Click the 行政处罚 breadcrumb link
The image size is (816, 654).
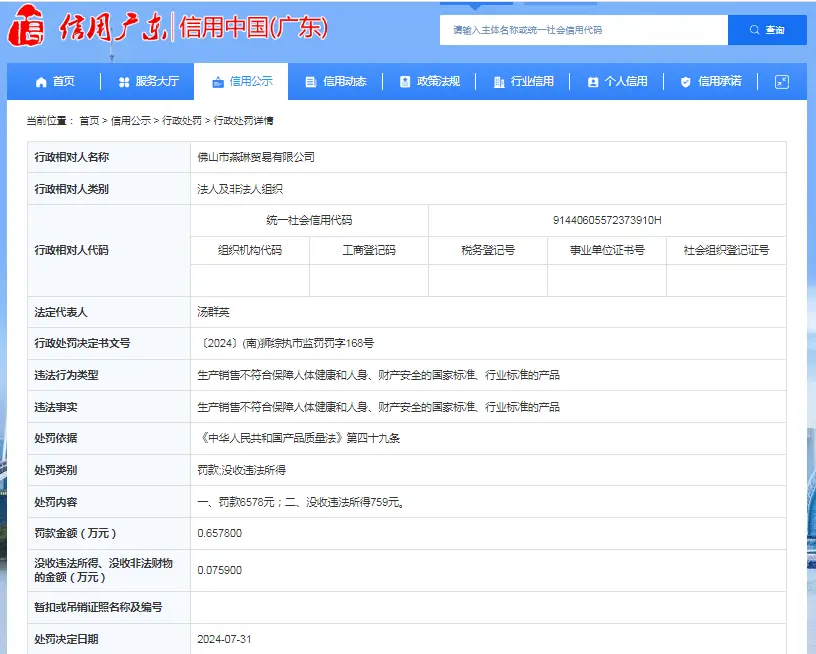[x=182, y=121]
